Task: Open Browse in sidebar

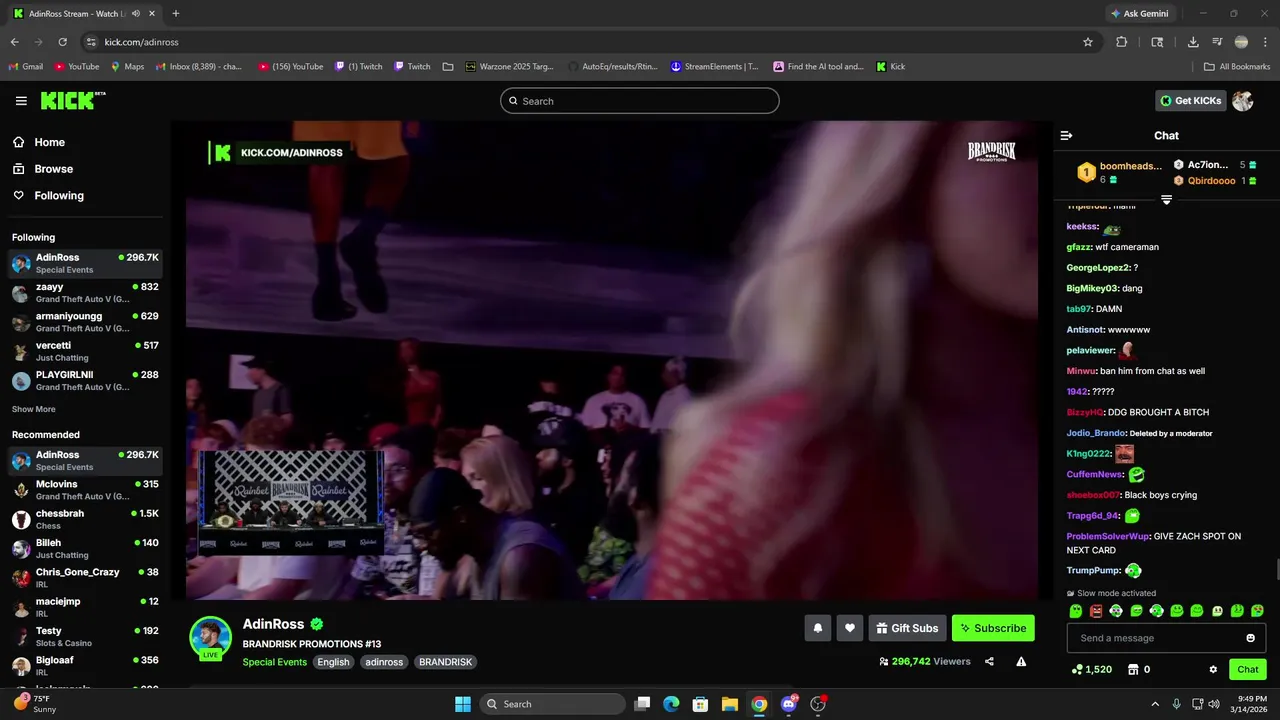Action: click(43, 169)
